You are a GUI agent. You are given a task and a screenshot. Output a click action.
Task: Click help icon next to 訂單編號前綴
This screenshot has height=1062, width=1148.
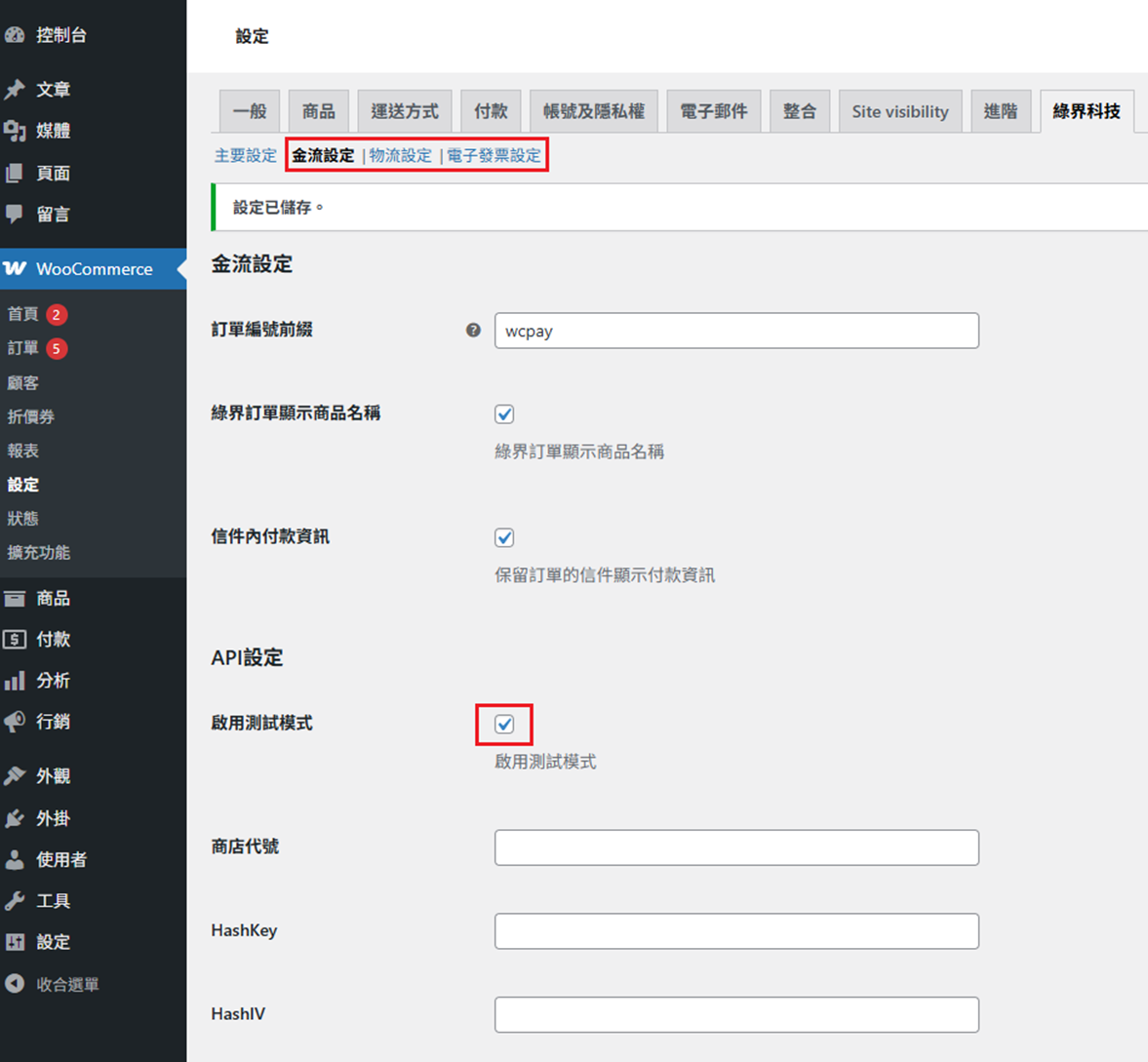click(x=473, y=331)
